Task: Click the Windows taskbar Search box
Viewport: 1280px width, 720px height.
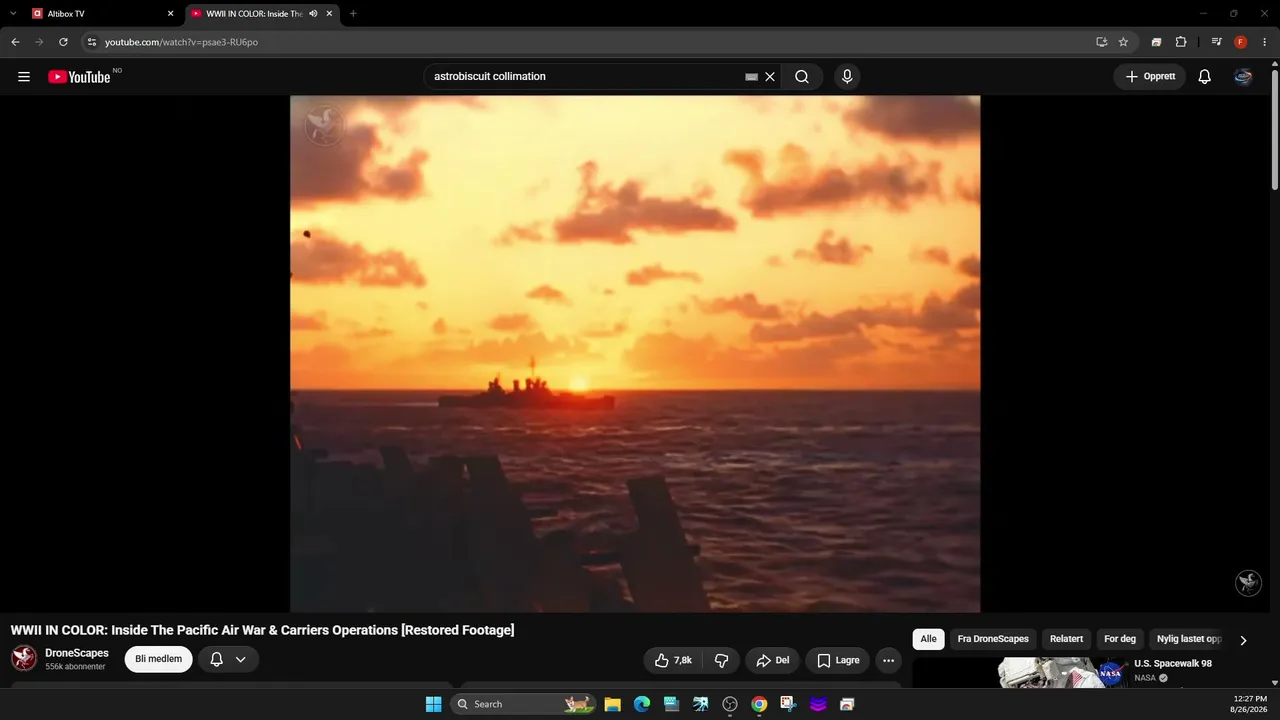Action: click(x=523, y=704)
